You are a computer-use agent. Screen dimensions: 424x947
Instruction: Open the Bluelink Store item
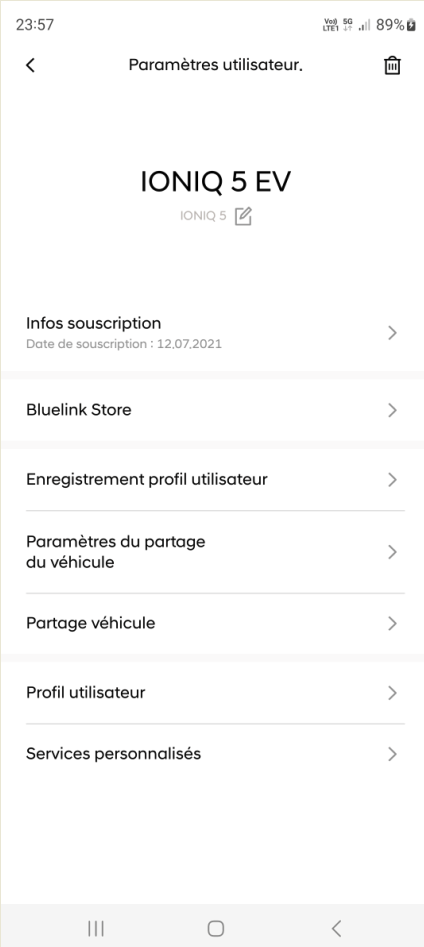point(212,410)
